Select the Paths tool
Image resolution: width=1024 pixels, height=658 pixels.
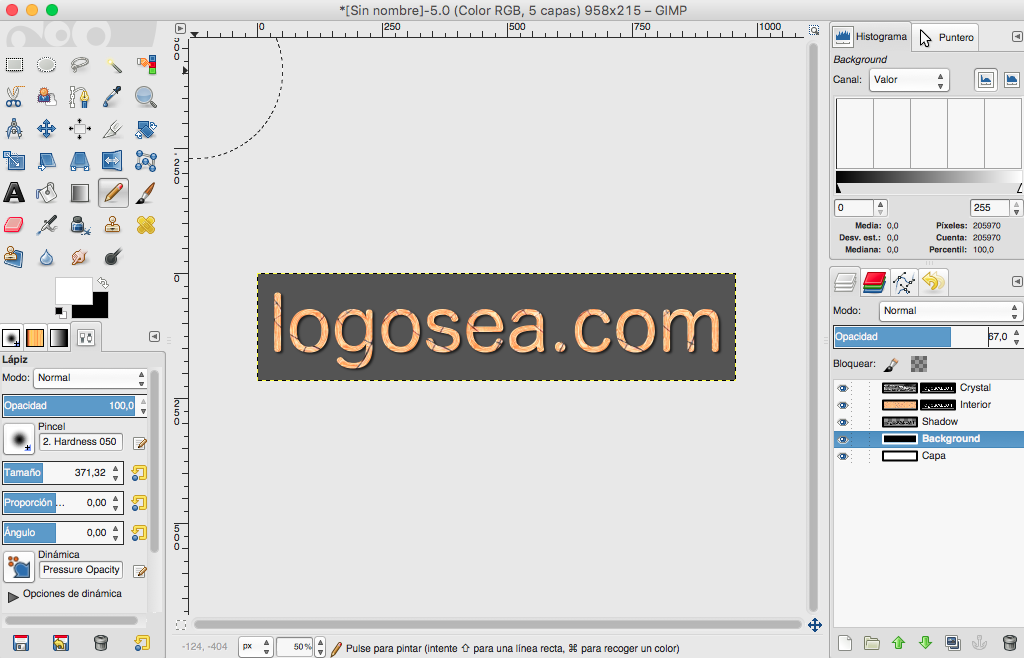(x=80, y=97)
